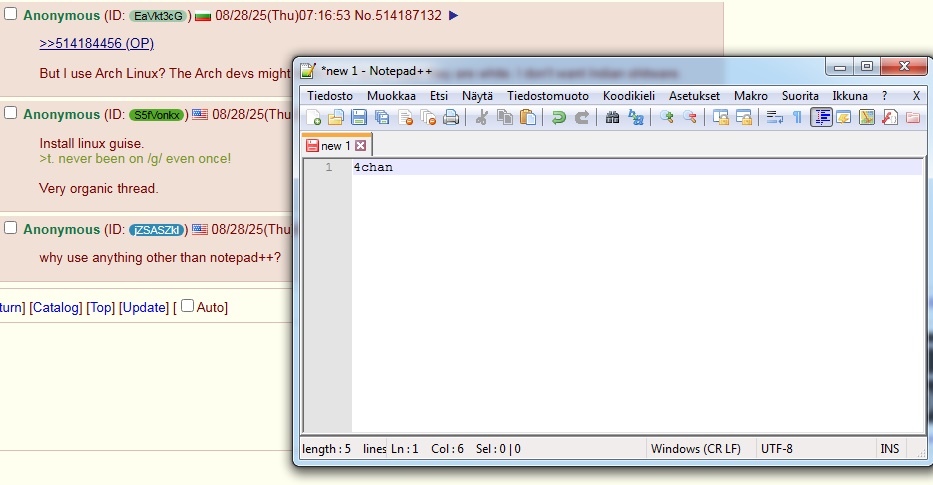This screenshot has height=485, width=933.
Task: Open the Muokkaa menu
Action: click(x=391, y=96)
